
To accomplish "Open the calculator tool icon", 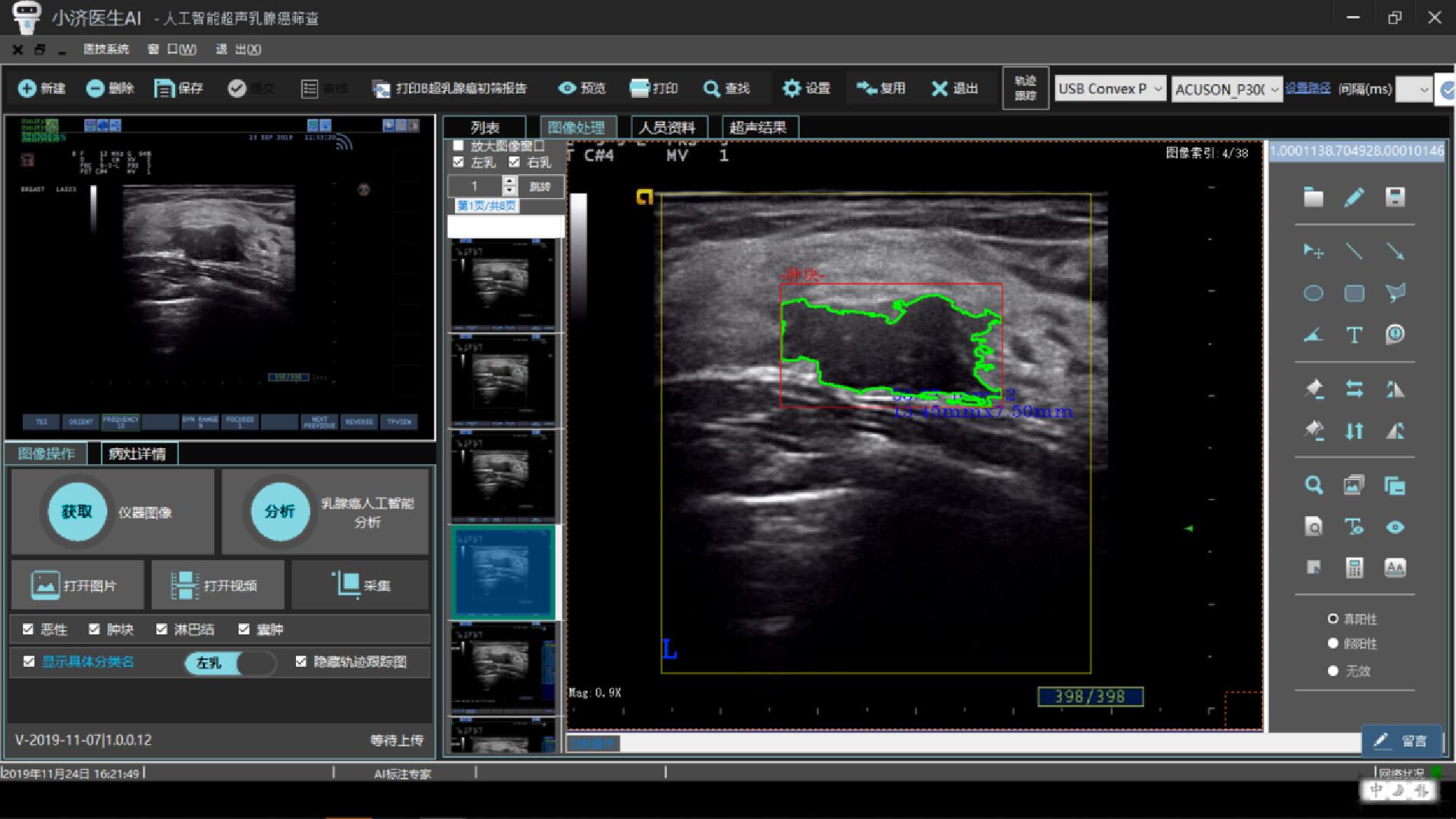I will pos(1354,567).
